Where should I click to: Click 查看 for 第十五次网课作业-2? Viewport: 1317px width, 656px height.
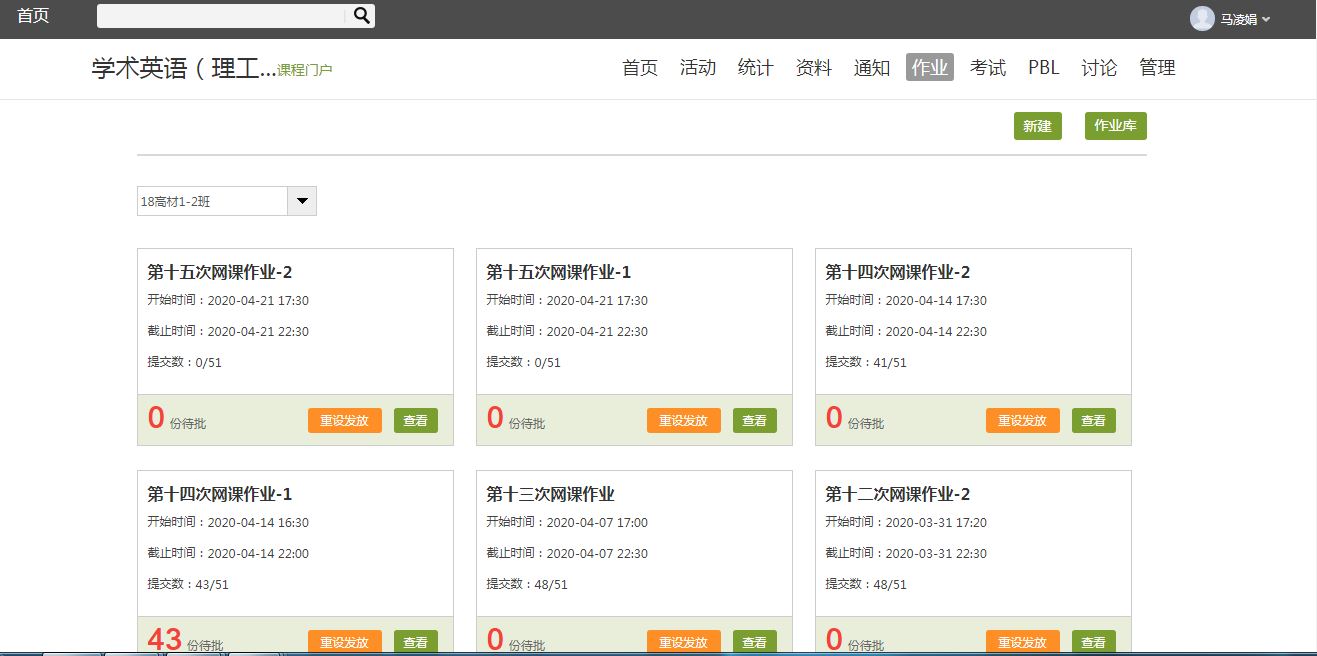coord(416,421)
